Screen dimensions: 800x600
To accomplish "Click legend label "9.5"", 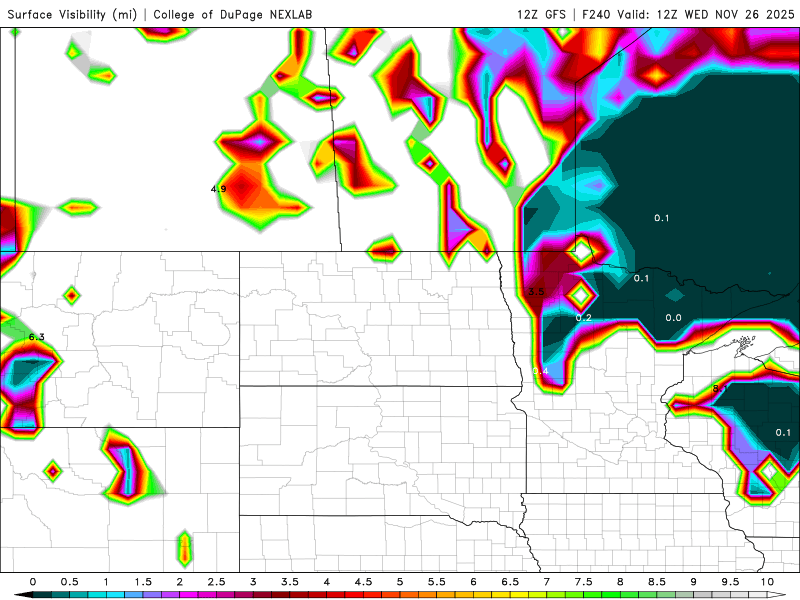I will [730, 582].
